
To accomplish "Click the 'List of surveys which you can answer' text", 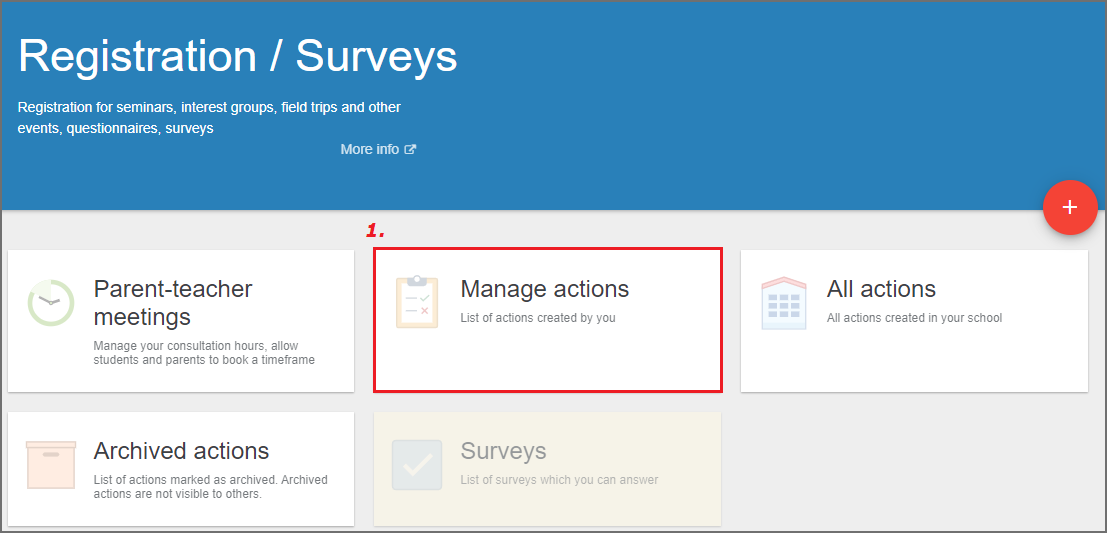I will 559,480.
